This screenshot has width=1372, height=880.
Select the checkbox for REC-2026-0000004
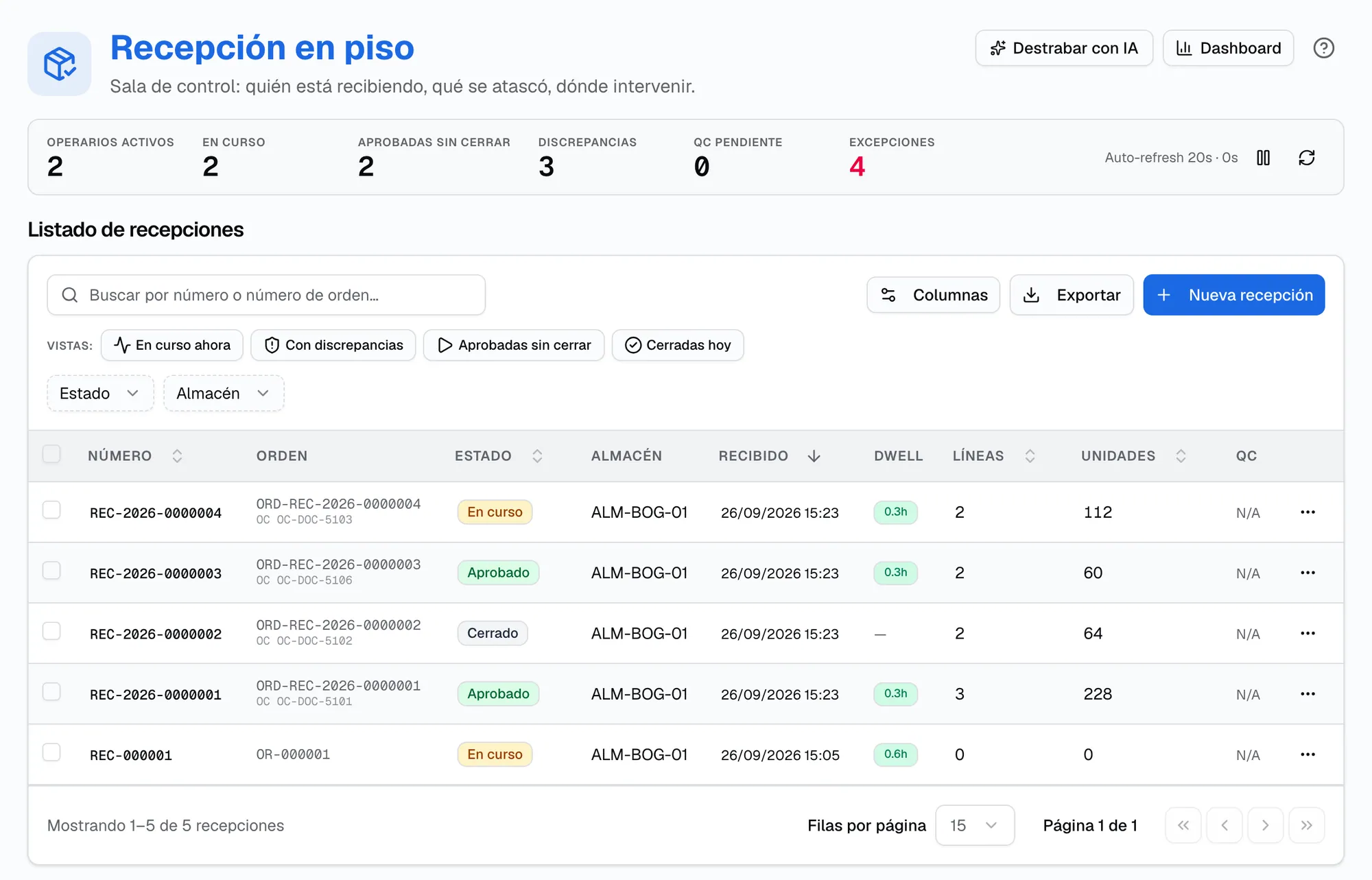pyautogui.click(x=51, y=510)
